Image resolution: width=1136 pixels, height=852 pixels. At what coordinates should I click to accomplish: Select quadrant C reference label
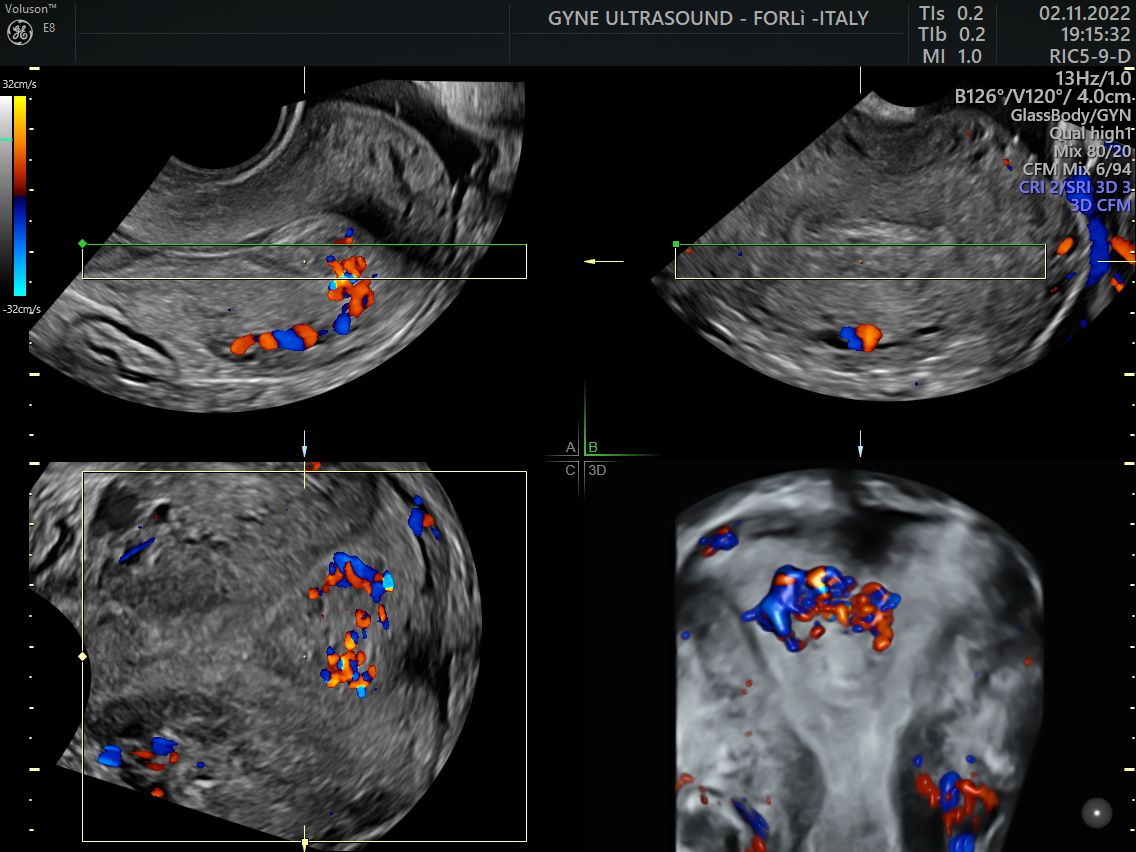pos(570,469)
